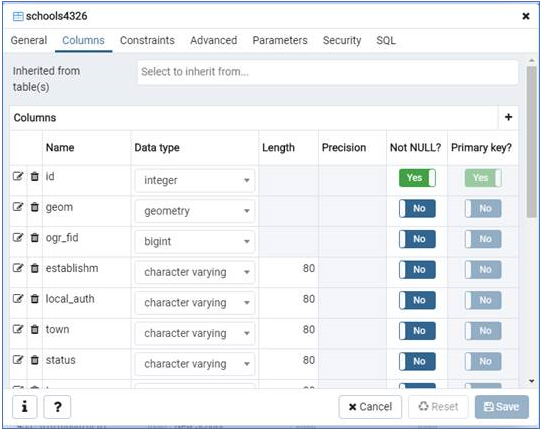
Task: Open the help question mark button
Action: [57, 407]
